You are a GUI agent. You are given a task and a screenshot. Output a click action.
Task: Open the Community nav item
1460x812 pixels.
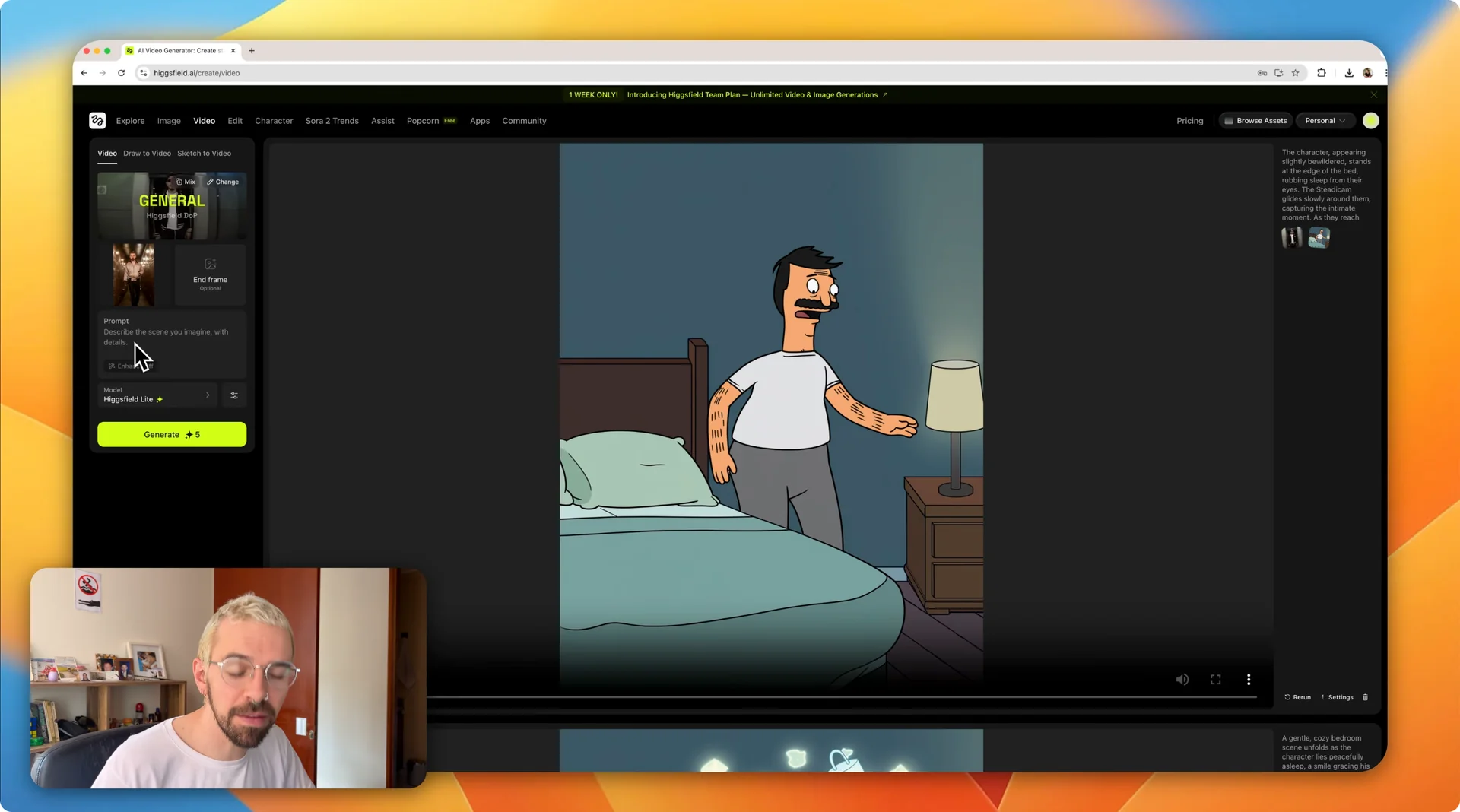pos(524,121)
